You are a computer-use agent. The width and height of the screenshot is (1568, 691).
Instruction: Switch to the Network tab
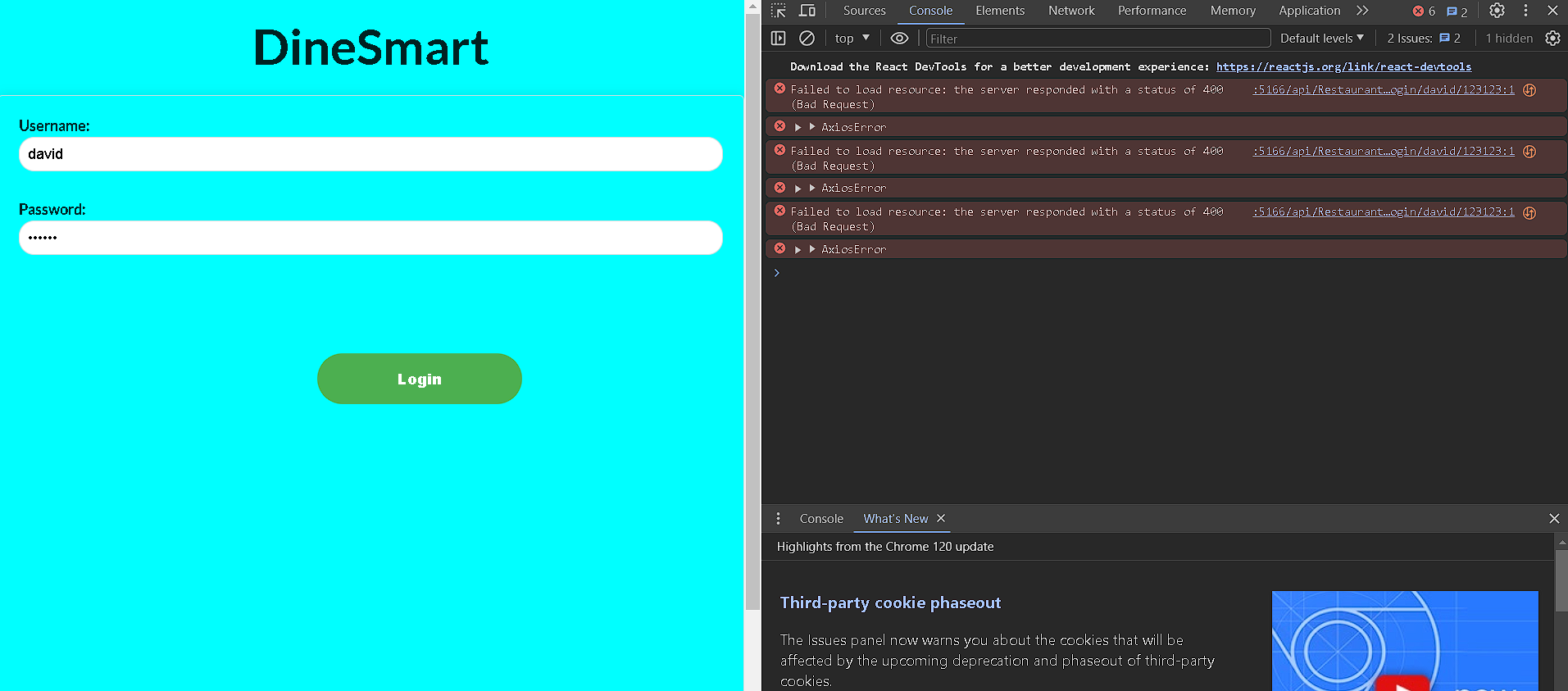[x=1071, y=11]
